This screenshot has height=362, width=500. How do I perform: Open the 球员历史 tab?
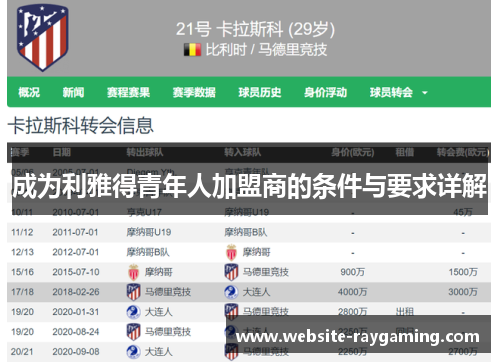(260, 92)
